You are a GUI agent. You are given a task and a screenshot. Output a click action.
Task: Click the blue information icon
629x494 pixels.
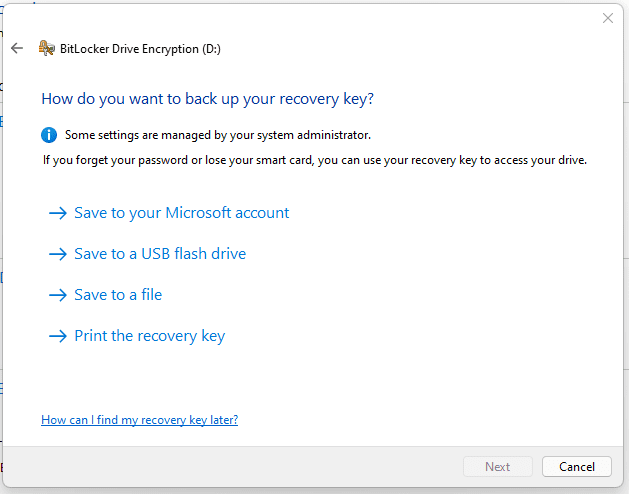pyautogui.click(x=49, y=135)
